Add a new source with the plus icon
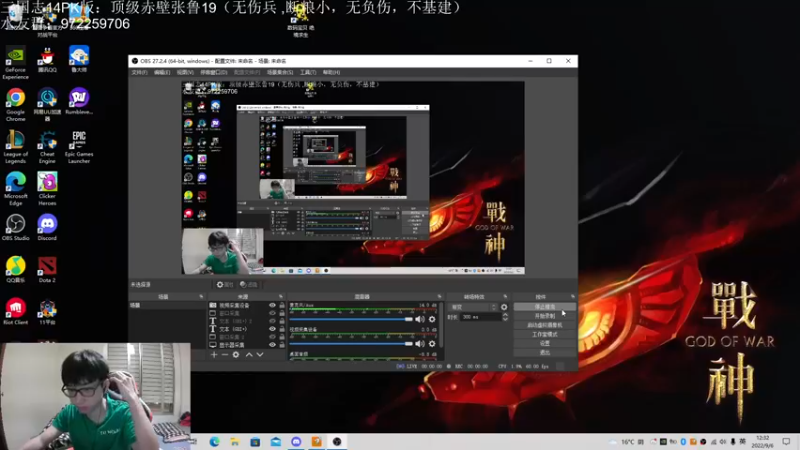The image size is (800, 450). click(x=214, y=355)
